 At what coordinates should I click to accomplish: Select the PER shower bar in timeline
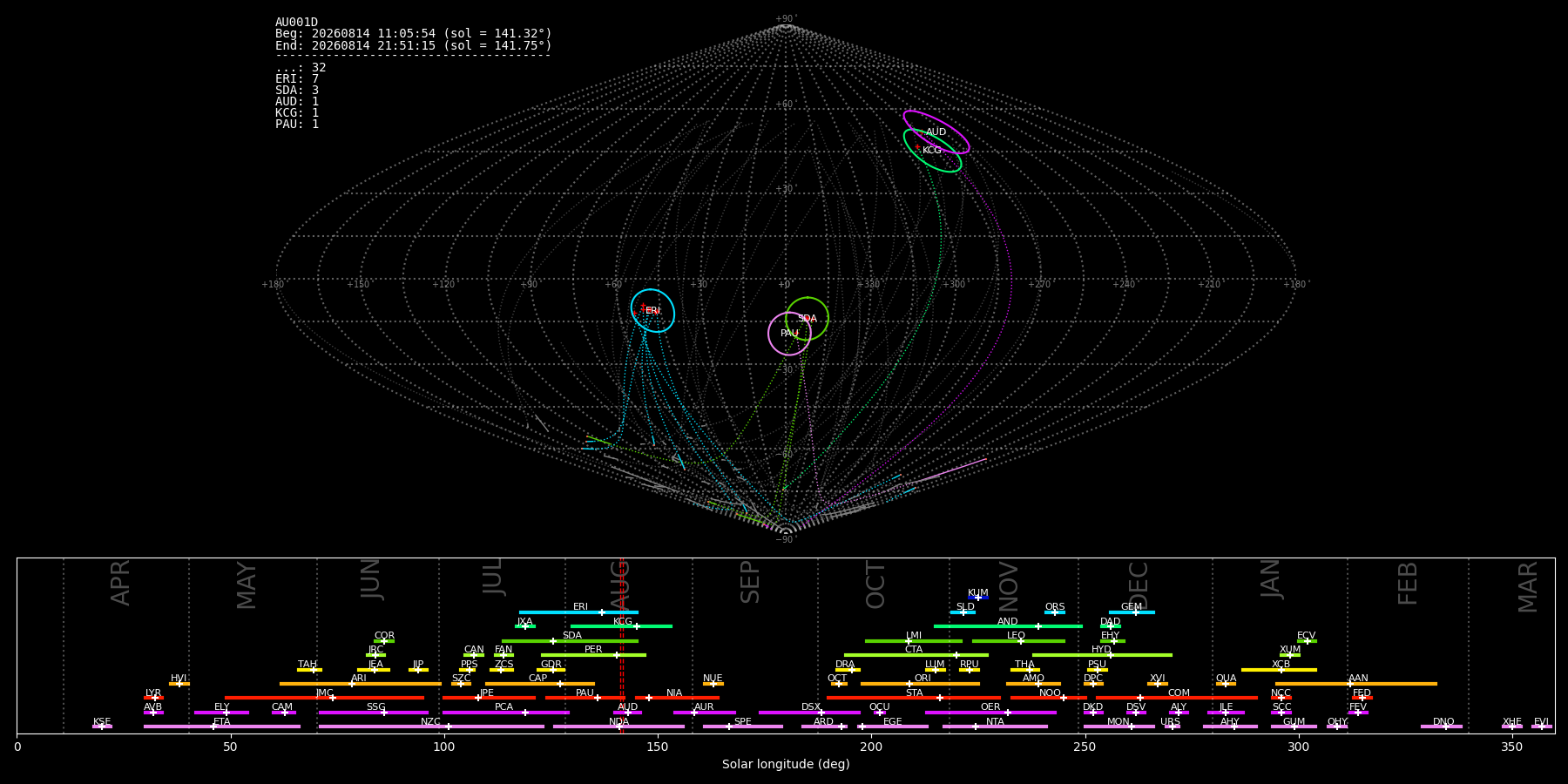pyautogui.click(x=593, y=655)
